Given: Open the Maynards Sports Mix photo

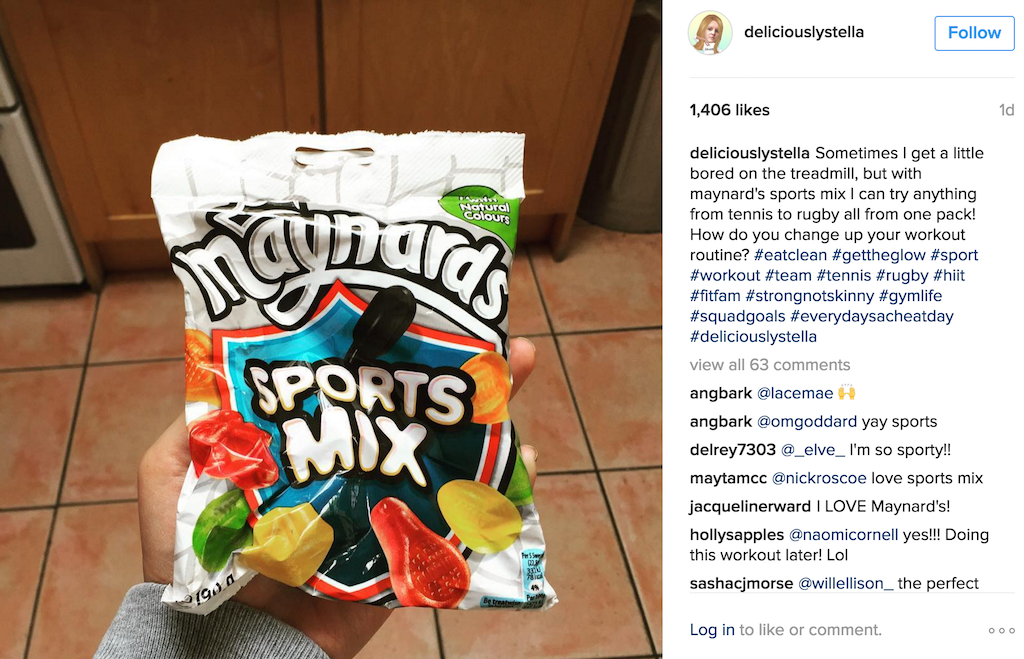Looking at the screenshot, I should [x=331, y=329].
